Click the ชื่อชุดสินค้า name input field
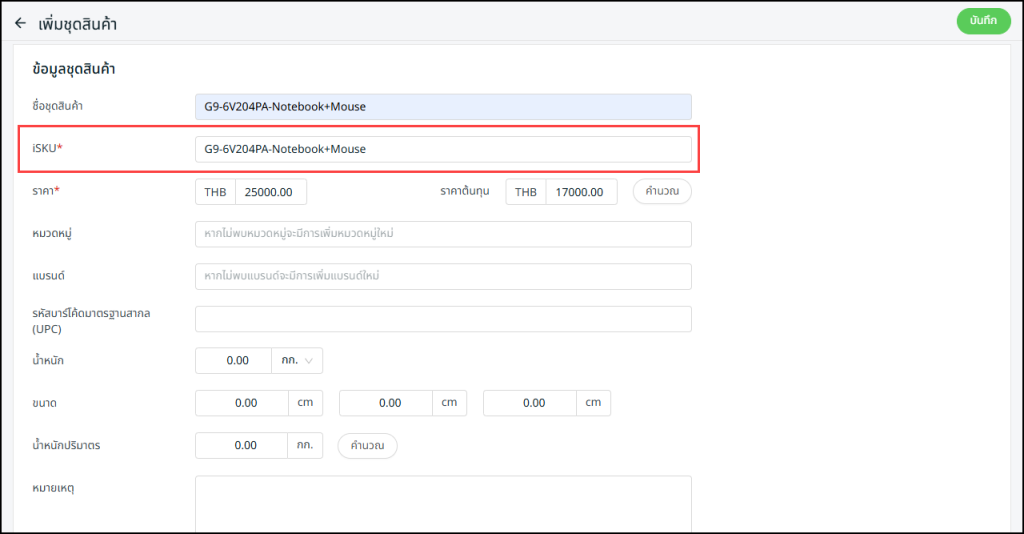Screen dimensions: 1024x534 pos(443,106)
